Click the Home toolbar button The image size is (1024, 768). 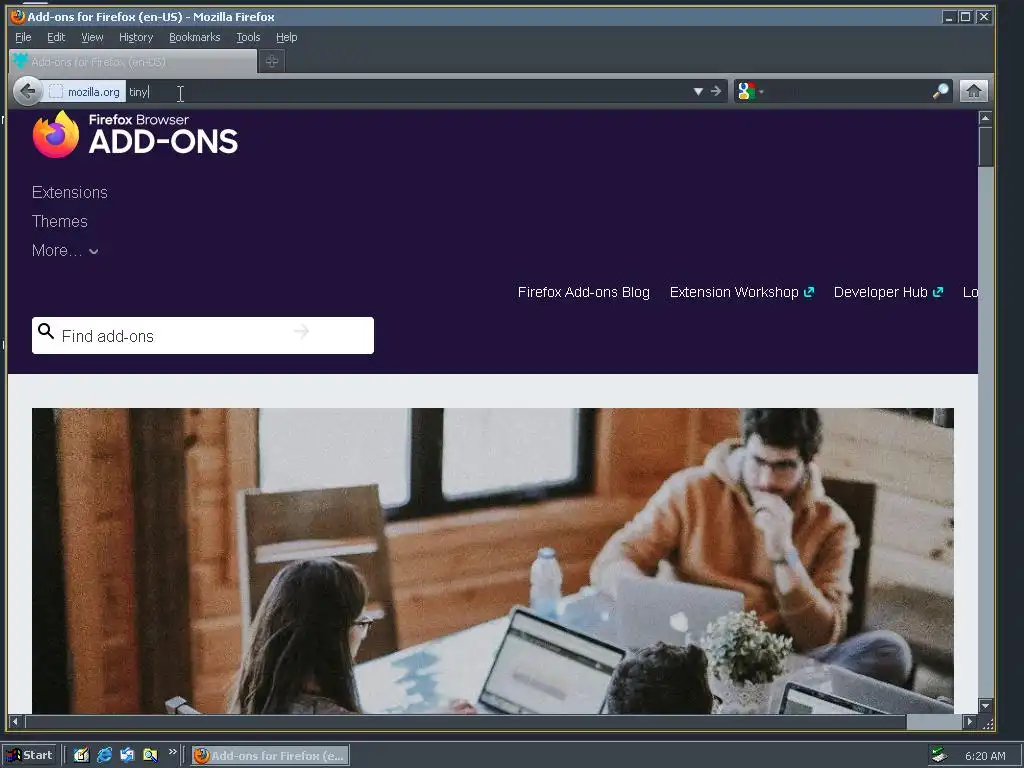coord(973,91)
